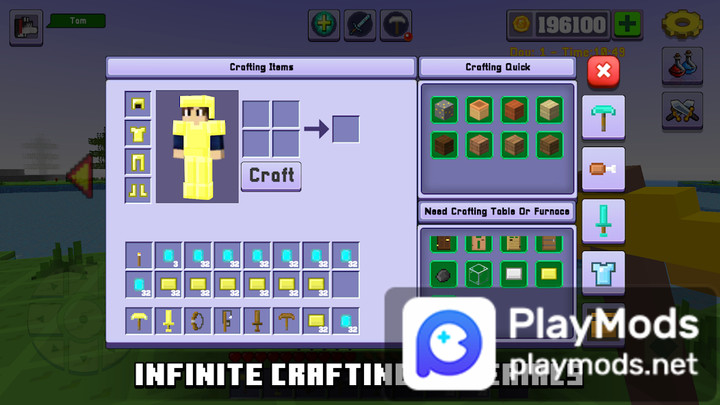
Task: Select the Crafting Quick tab header
Action: click(x=497, y=67)
